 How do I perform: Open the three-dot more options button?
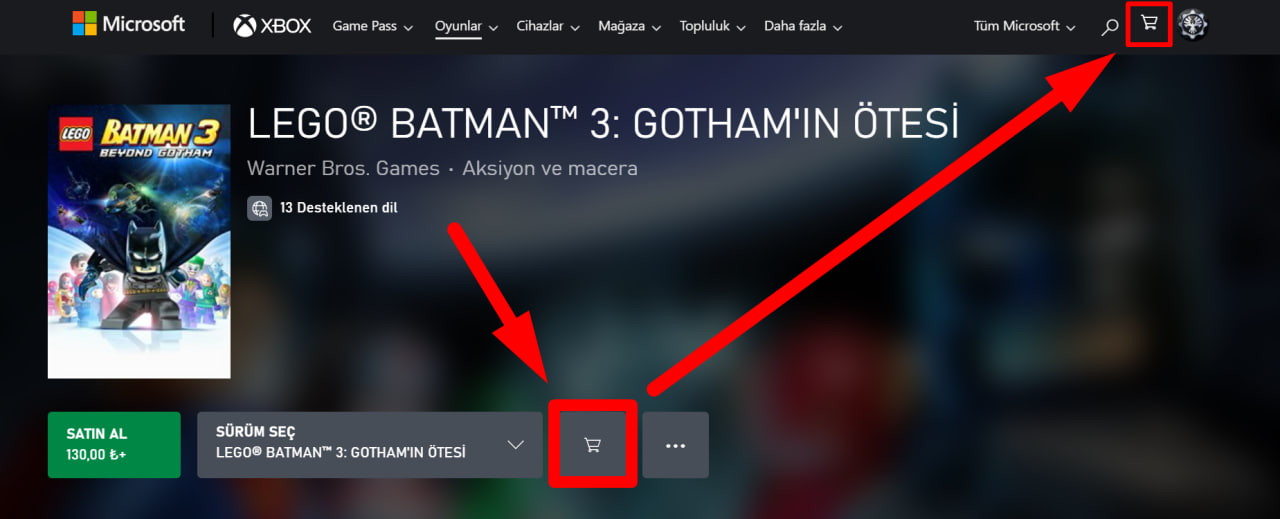[676, 445]
